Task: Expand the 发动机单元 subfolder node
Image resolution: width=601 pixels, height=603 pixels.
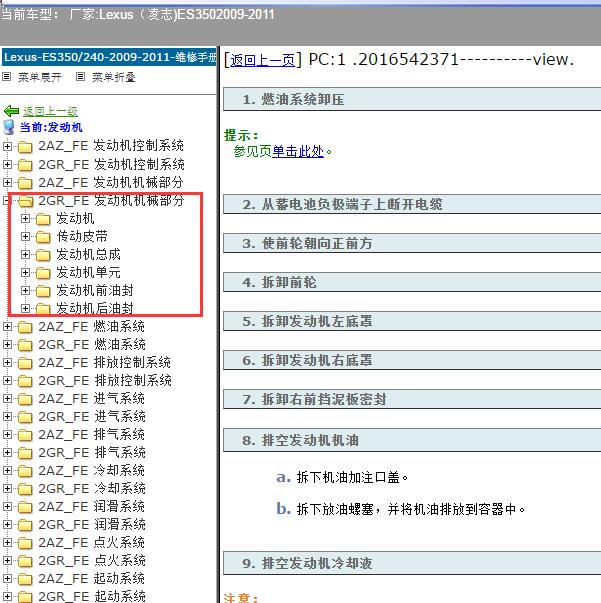Action: point(25,273)
